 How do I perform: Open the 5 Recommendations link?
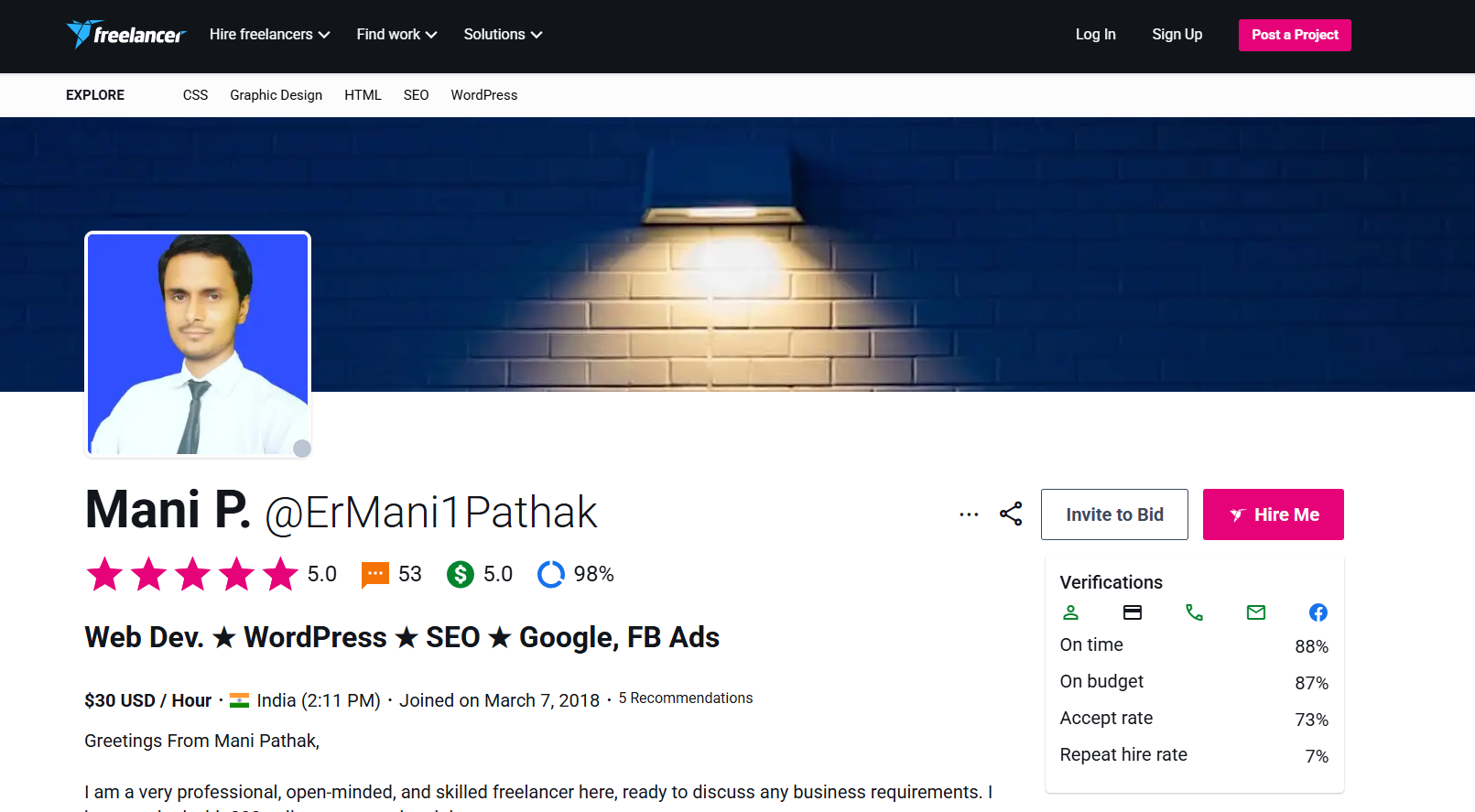[686, 698]
